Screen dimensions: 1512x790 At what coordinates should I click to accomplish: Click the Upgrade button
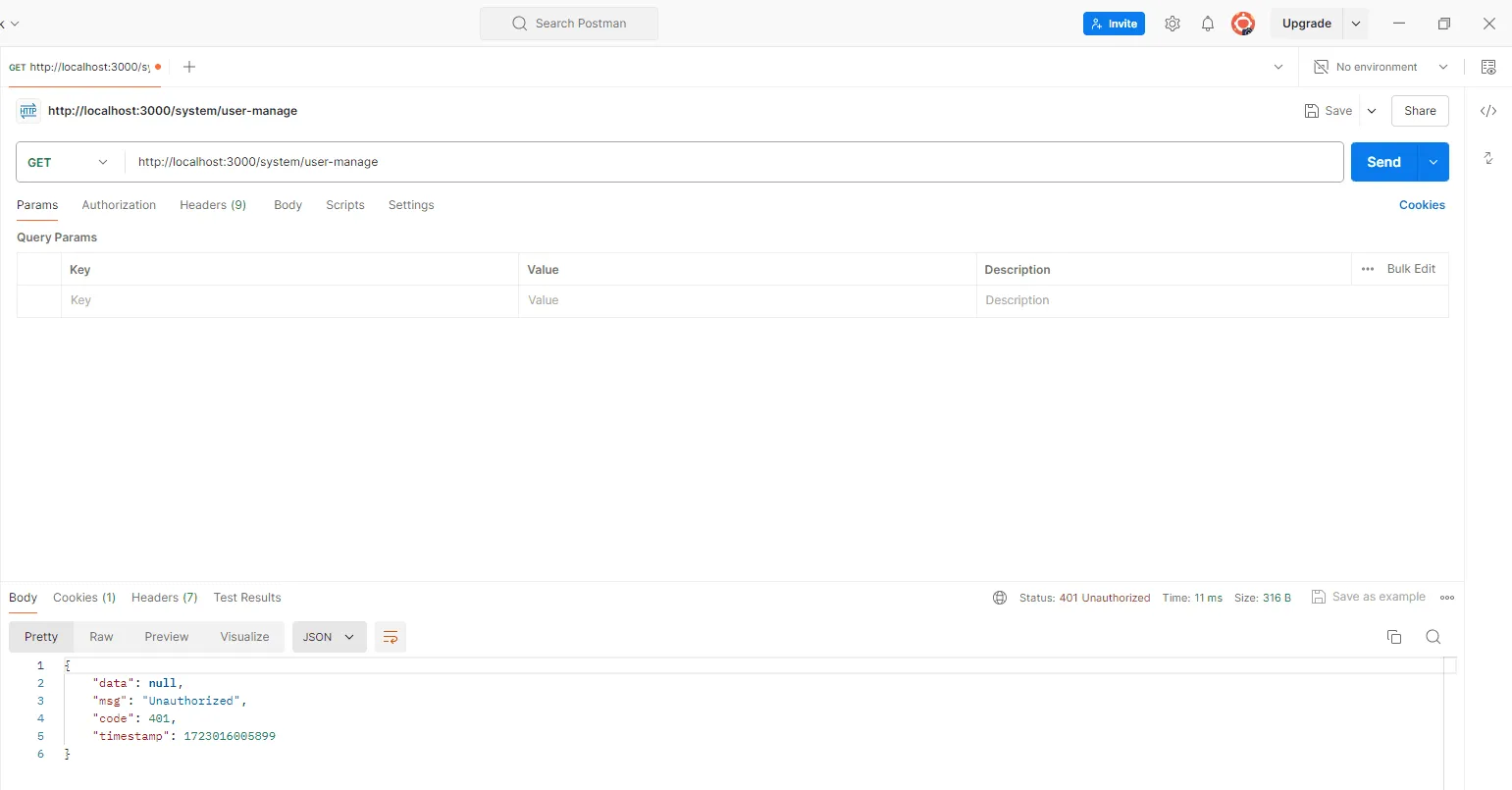tap(1307, 24)
